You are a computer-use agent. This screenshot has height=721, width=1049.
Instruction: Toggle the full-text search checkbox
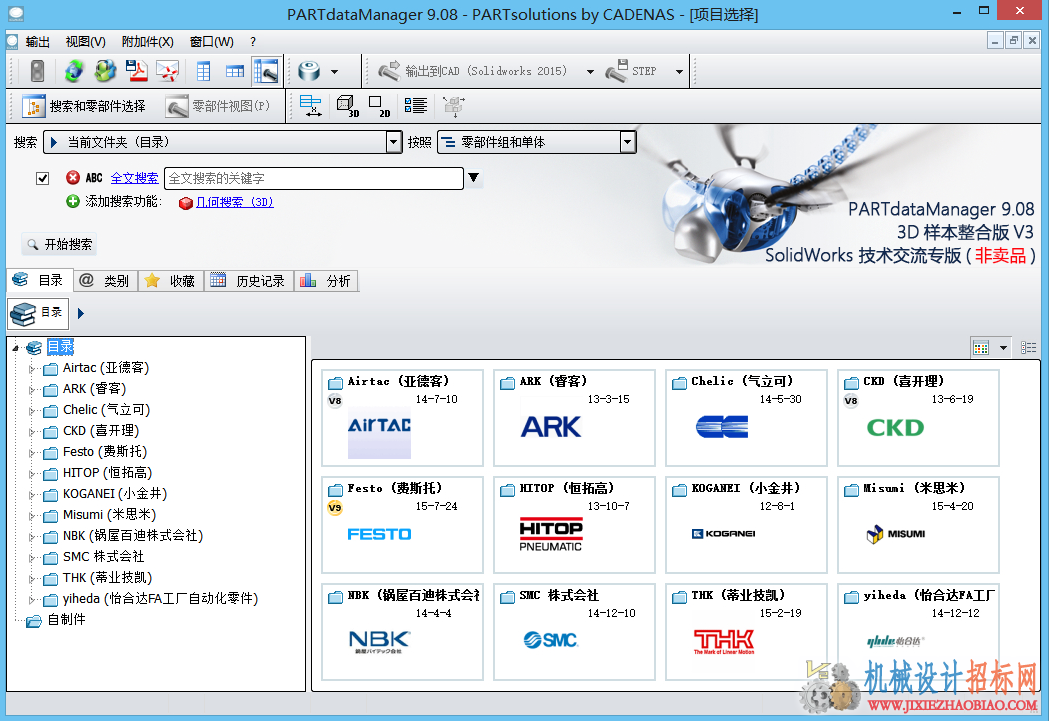coord(43,178)
